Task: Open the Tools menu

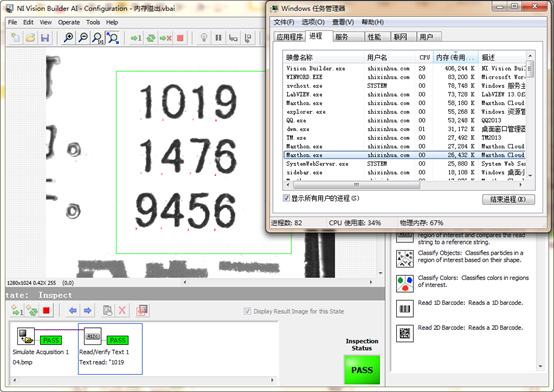Action: pyautogui.click(x=93, y=22)
